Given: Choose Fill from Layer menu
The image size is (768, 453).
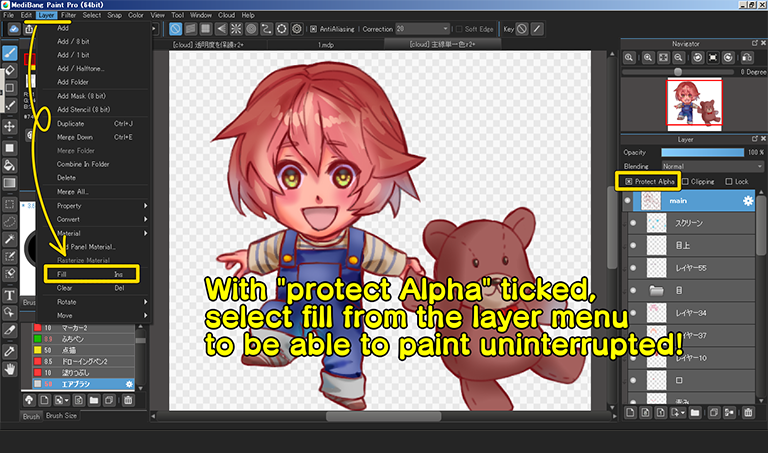Looking at the screenshot, I should point(92,274).
